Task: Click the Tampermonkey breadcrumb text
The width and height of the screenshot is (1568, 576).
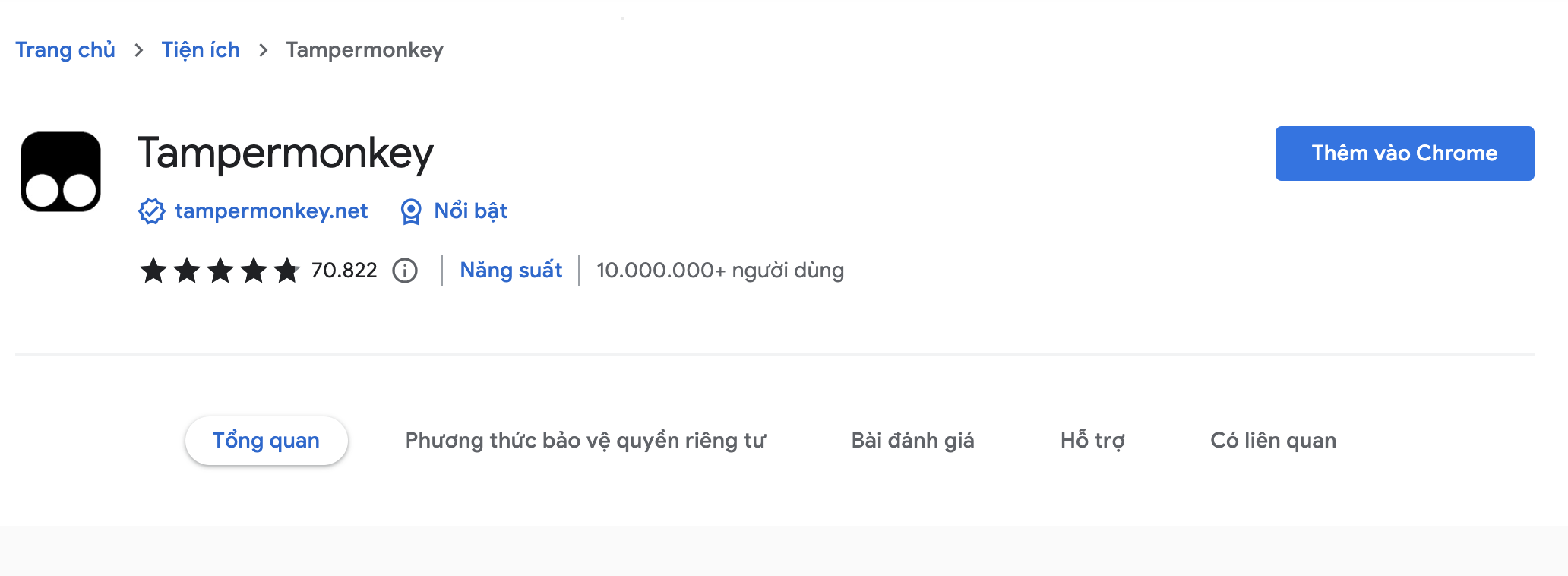Action: [365, 50]
